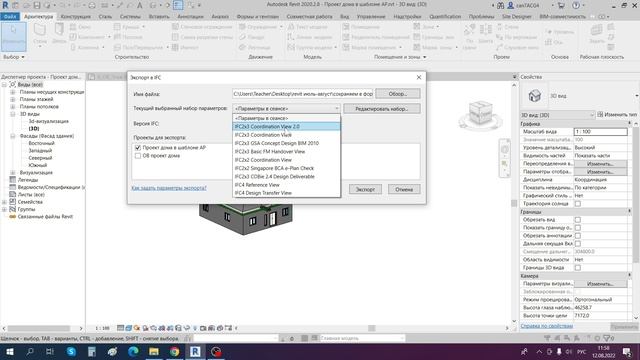Click the thin lines icon in quick access toolbar
The image size is (640, 360).
pos(178,5)
